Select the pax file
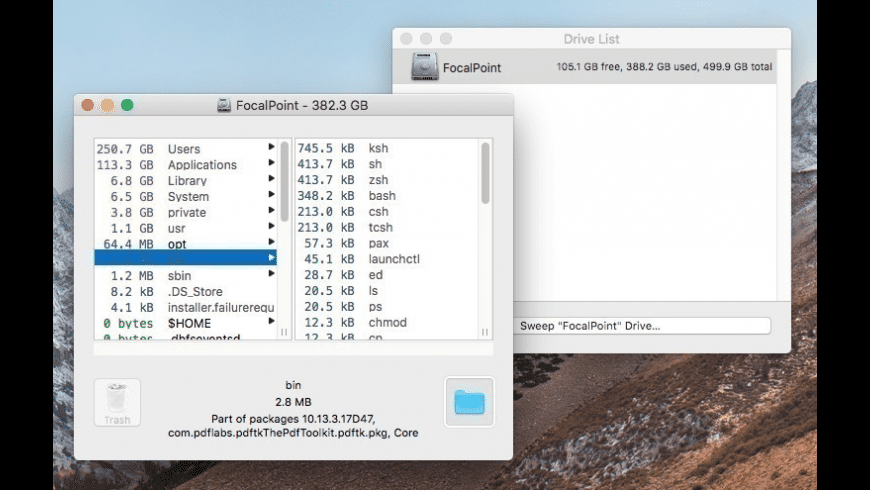 [387, 243]
